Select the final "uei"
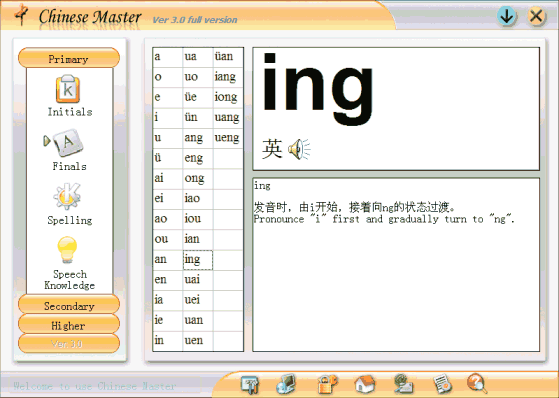Image resolution: width=559 pixels, height=398 pixels. [x=198, y=301]
